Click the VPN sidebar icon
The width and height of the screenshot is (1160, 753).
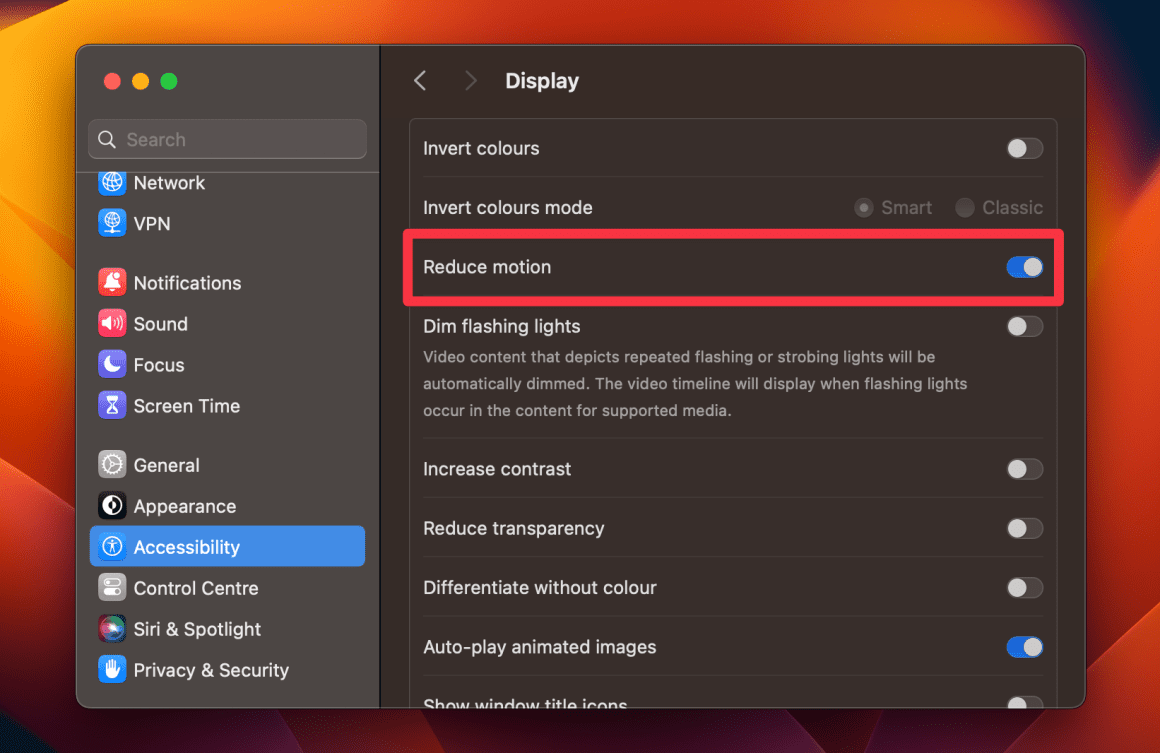point(112,223)
